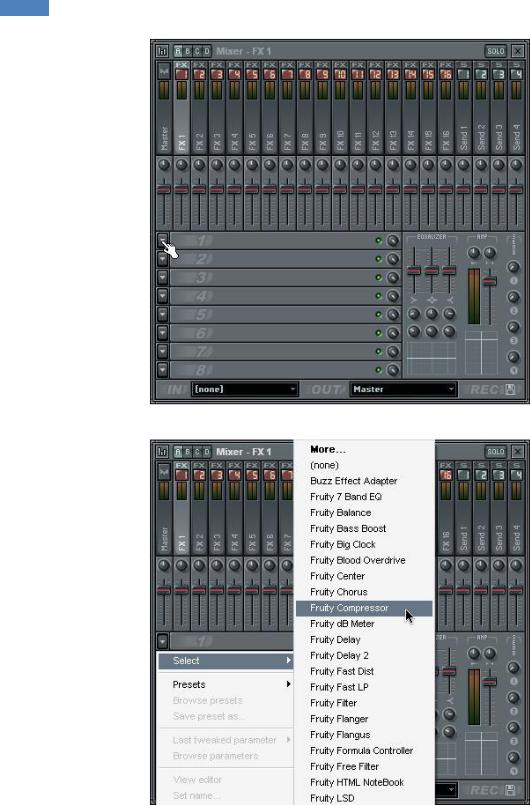Image resolution: width=530 pixels, height=805 pixels.
Task: Click Send 4 pan knob in mixer with plugin menu
Action: coord(516,565)
